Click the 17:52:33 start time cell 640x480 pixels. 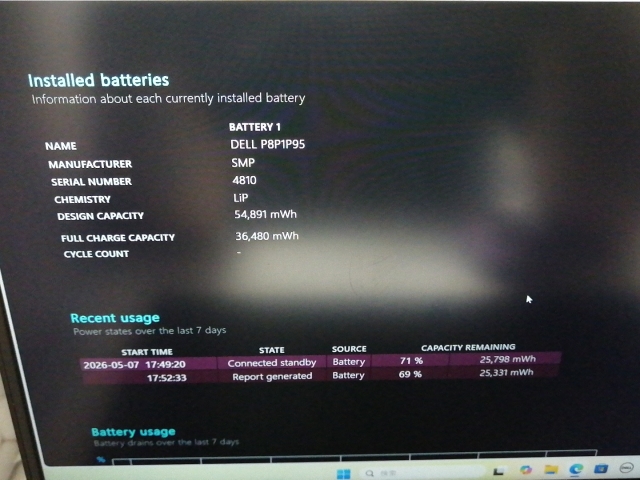pyautogui.click(x=167, y=378)
